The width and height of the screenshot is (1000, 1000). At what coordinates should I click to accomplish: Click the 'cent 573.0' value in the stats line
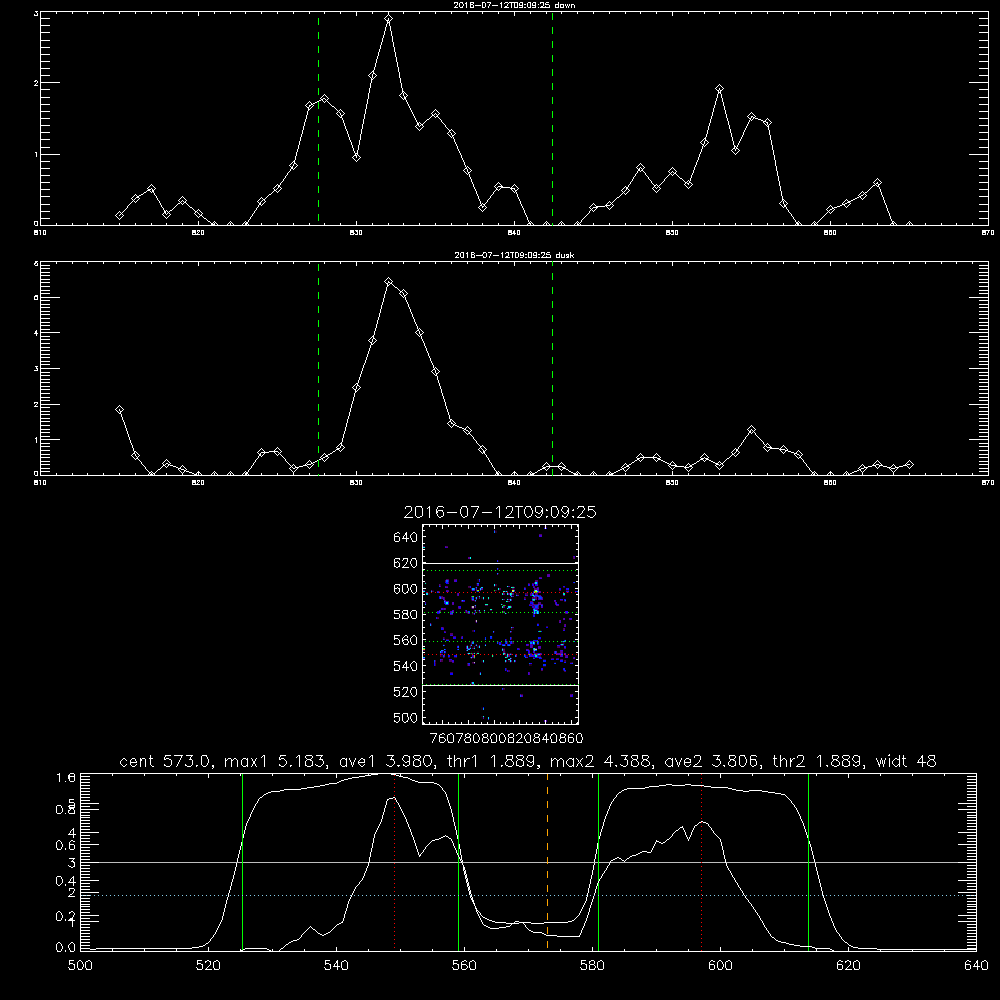pos(166,761)
